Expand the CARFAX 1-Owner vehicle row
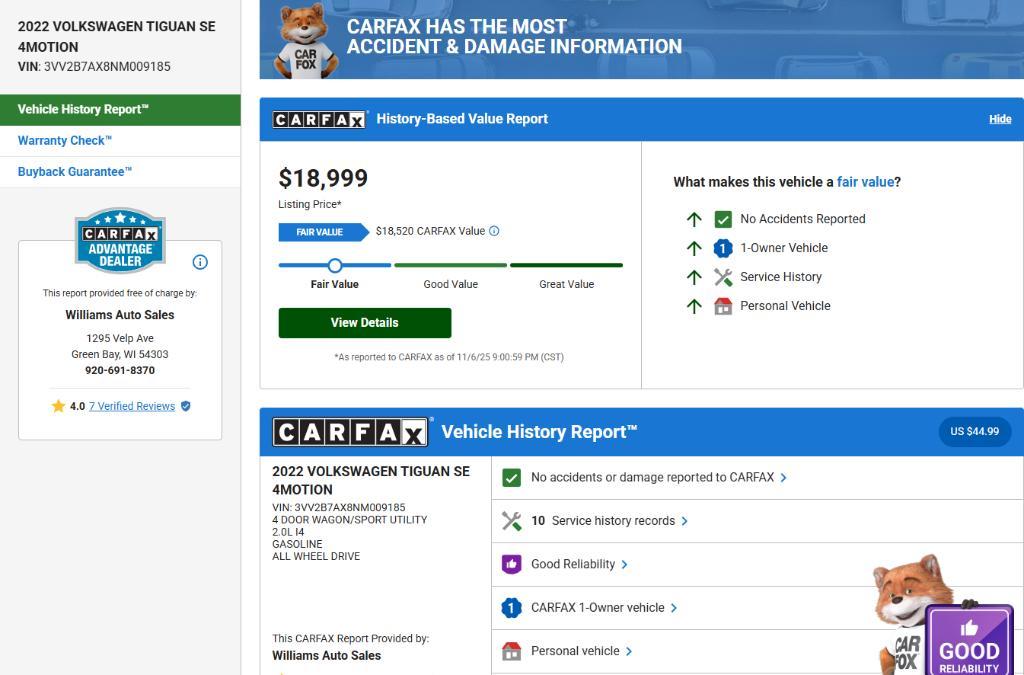 pyautogui.click(x=674, y=608)
